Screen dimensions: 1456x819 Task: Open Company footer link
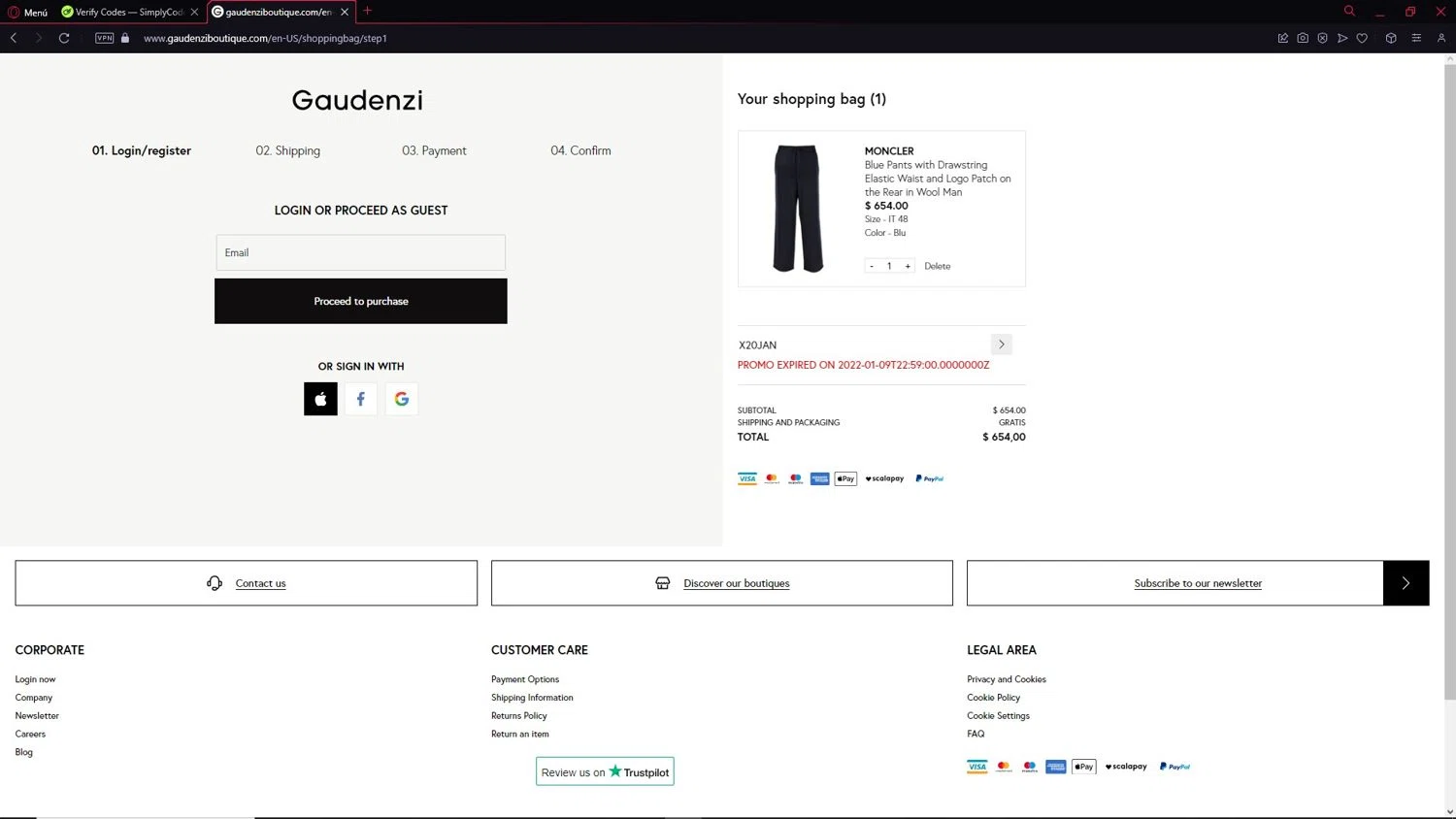34,698
